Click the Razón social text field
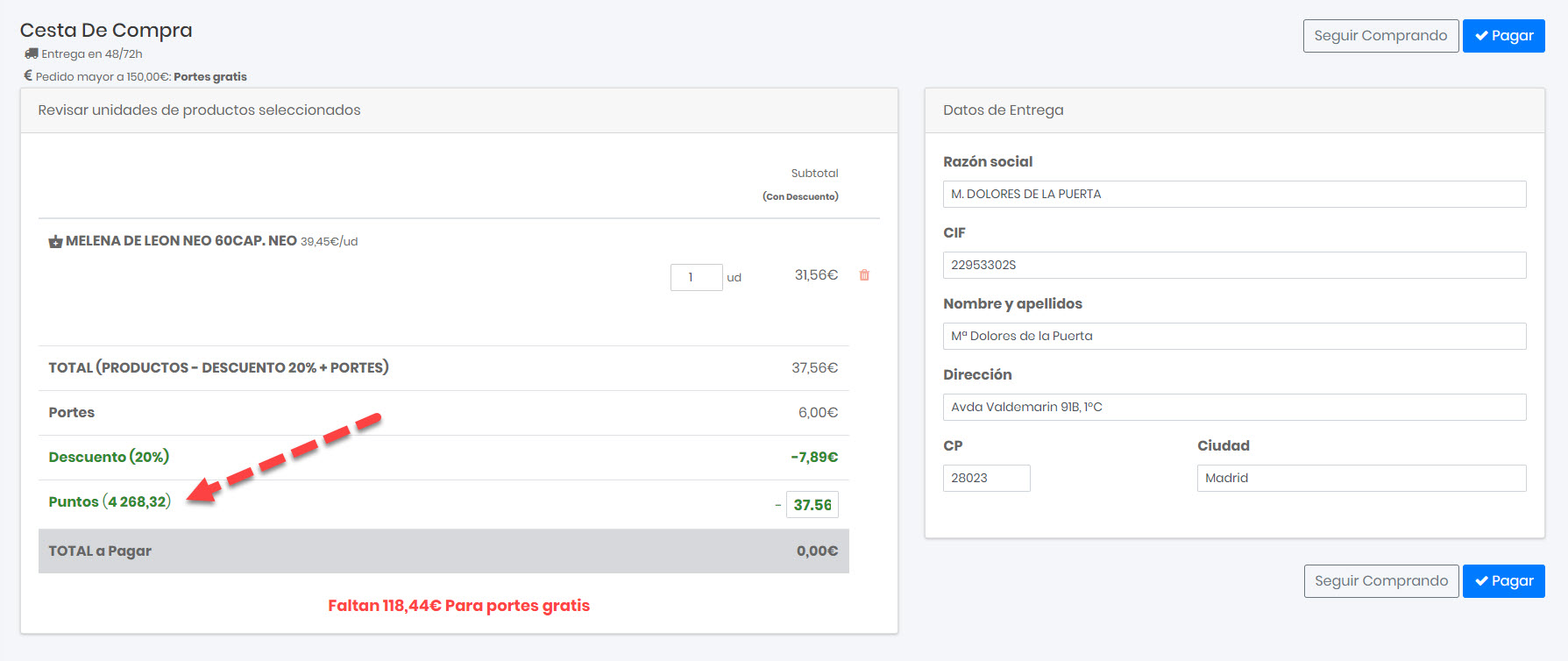Screen dimensions: 1568x661 pyautogui.click(x=1234, y=194)
